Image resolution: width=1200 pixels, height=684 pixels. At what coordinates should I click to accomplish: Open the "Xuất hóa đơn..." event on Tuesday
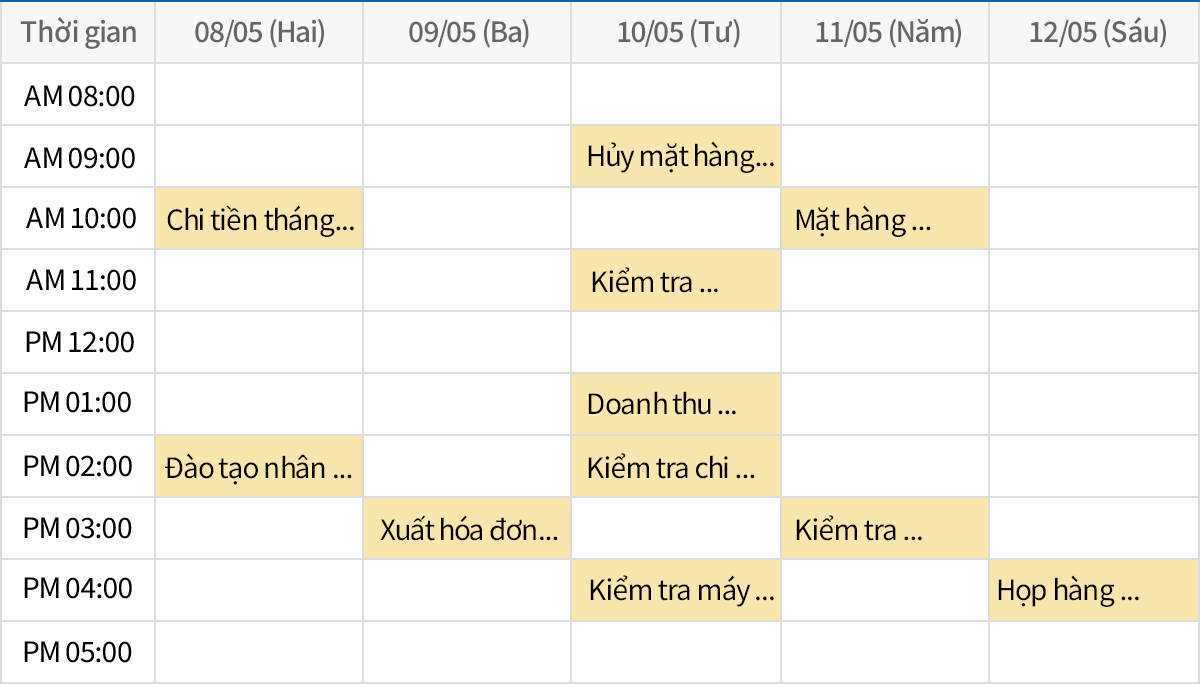467,529
